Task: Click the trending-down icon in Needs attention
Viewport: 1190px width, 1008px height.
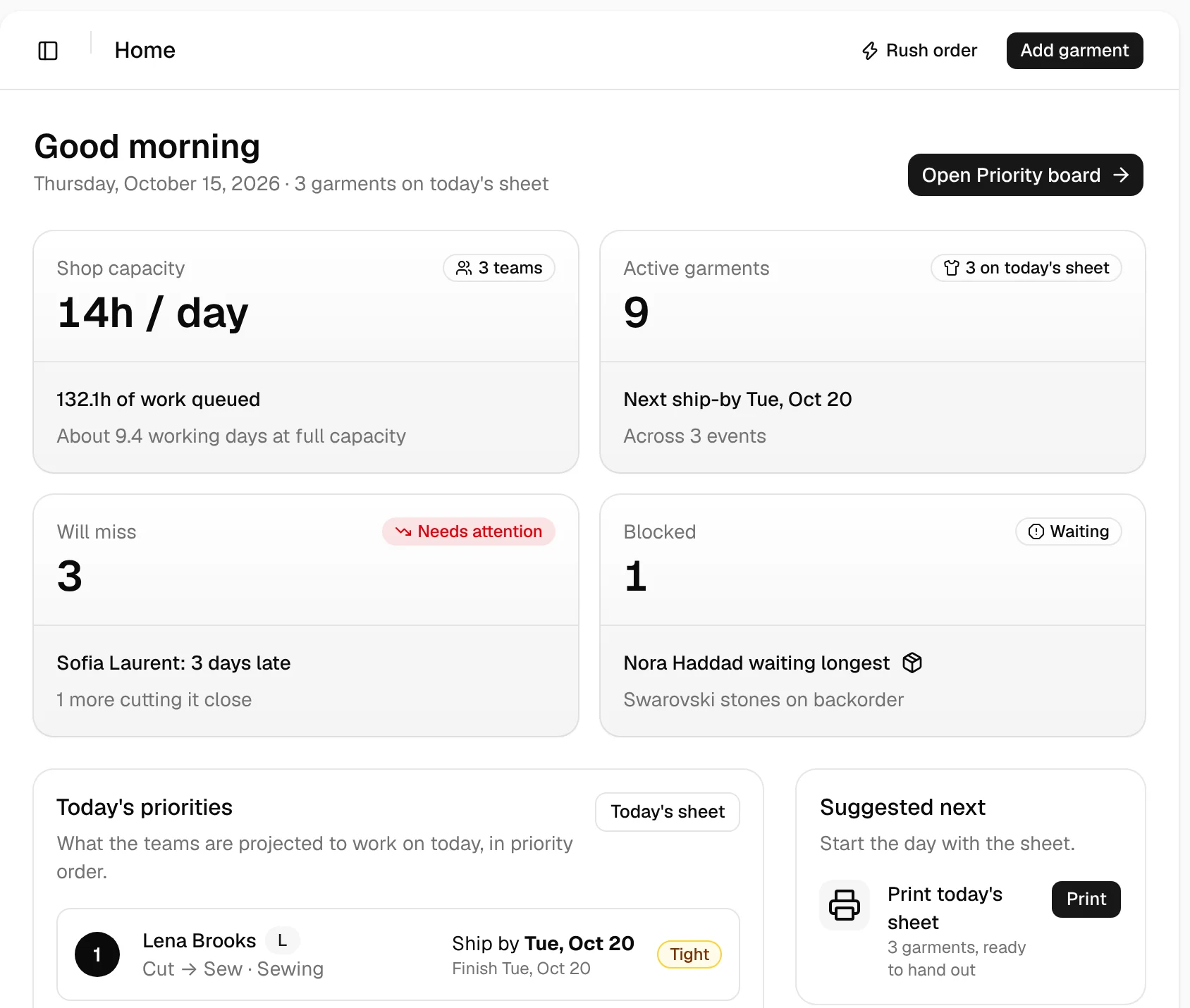Action: pyautogui.click(x=403, y=531)
